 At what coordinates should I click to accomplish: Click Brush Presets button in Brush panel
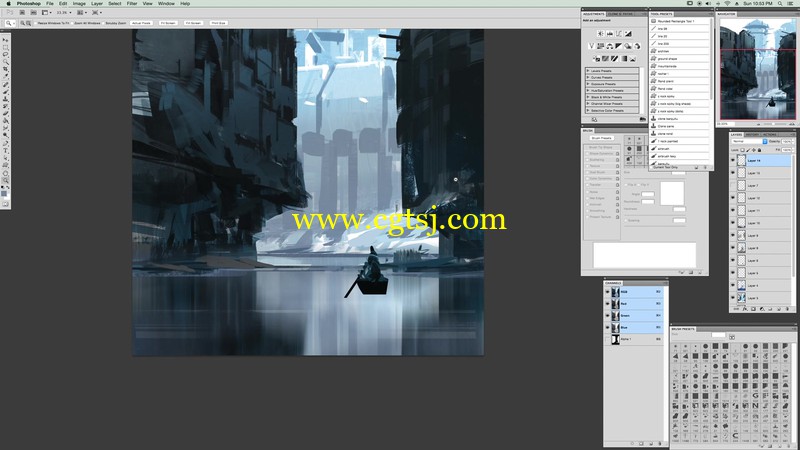(602, 138)
